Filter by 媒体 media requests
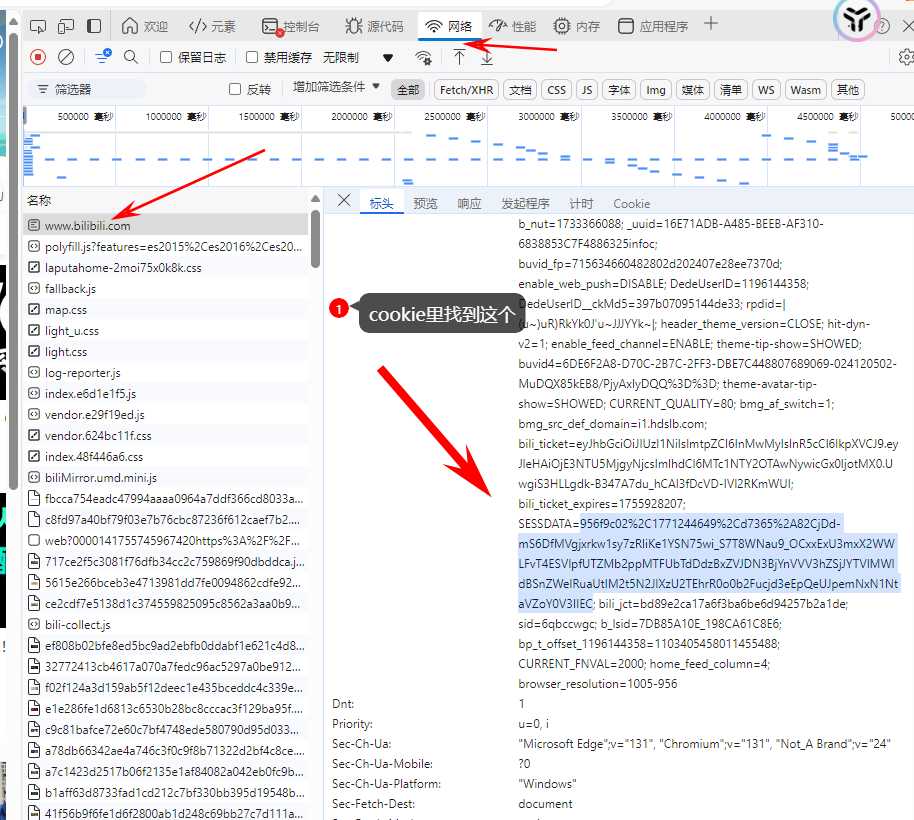The width and height of the screenshot is (914, 820). [692, 90]
